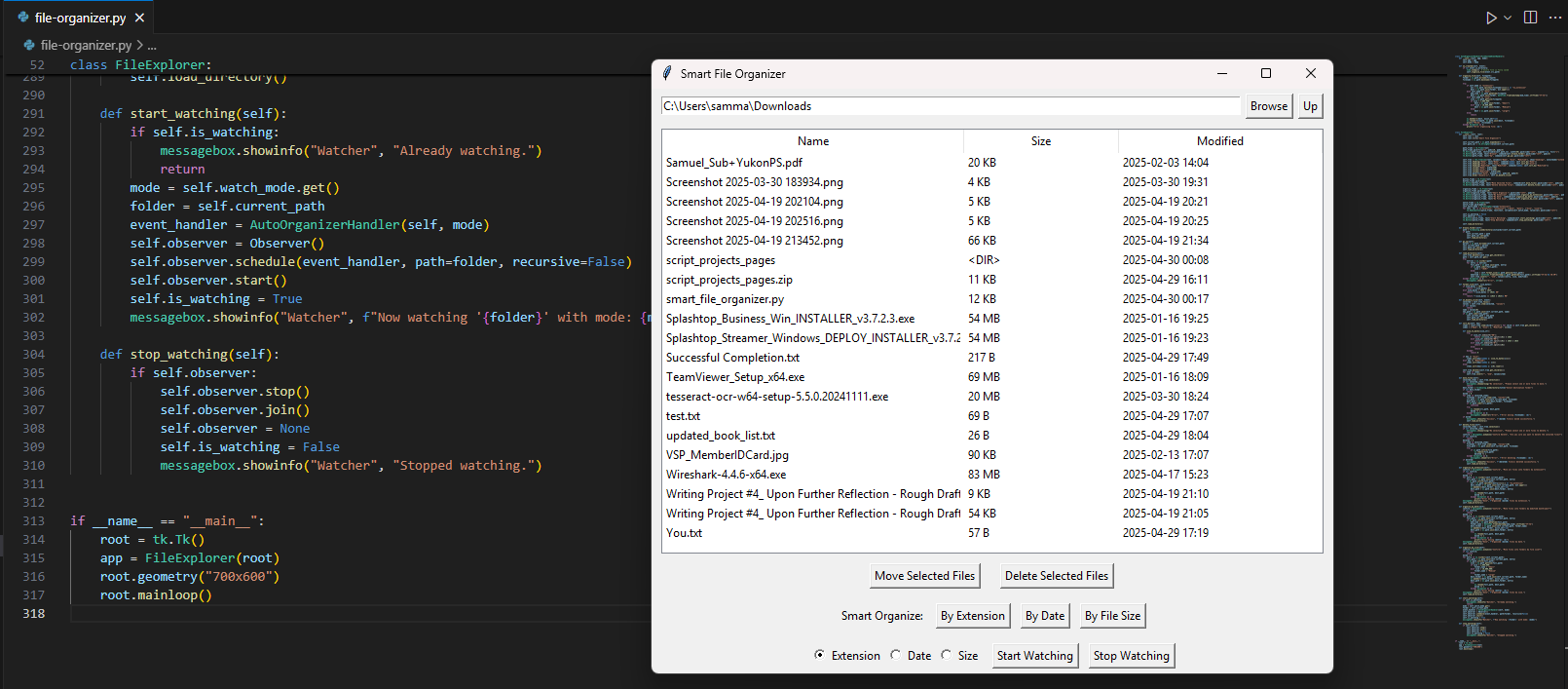The width and height of the screenshot is (1568, 689).
Task: Sort by the Modified column header
Action: 1220,141
